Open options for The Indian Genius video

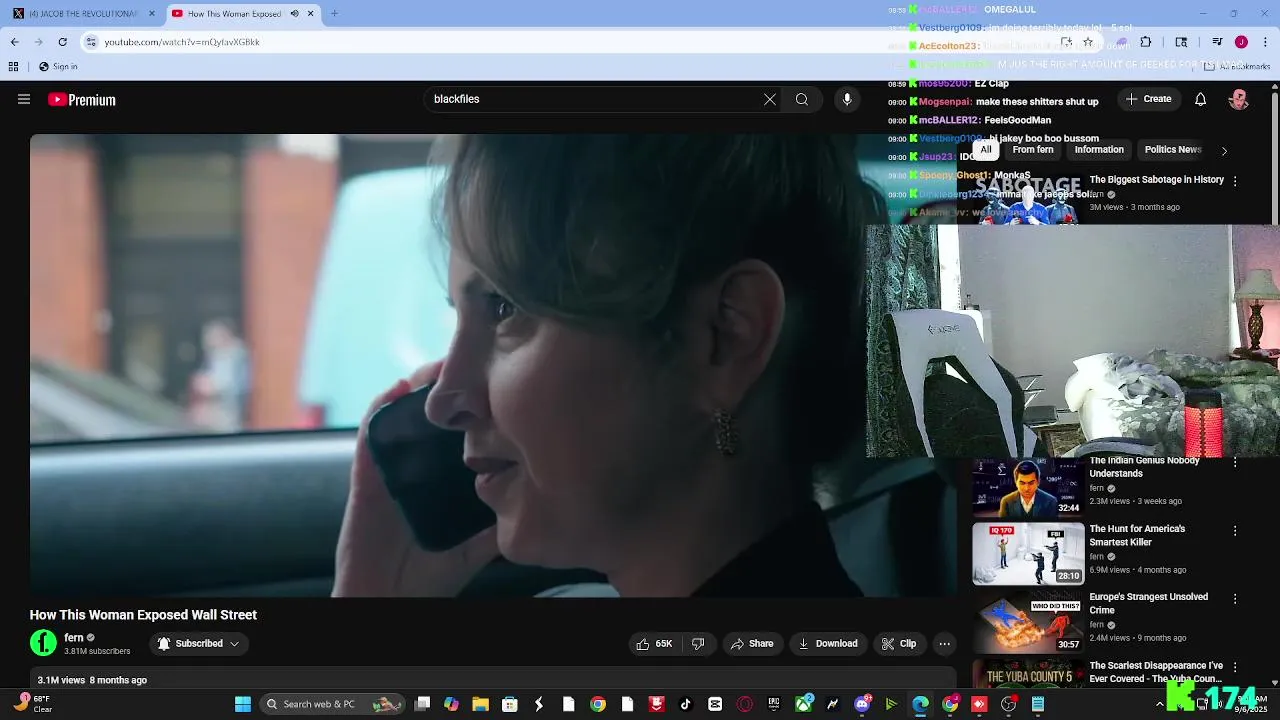point(1235,462)
